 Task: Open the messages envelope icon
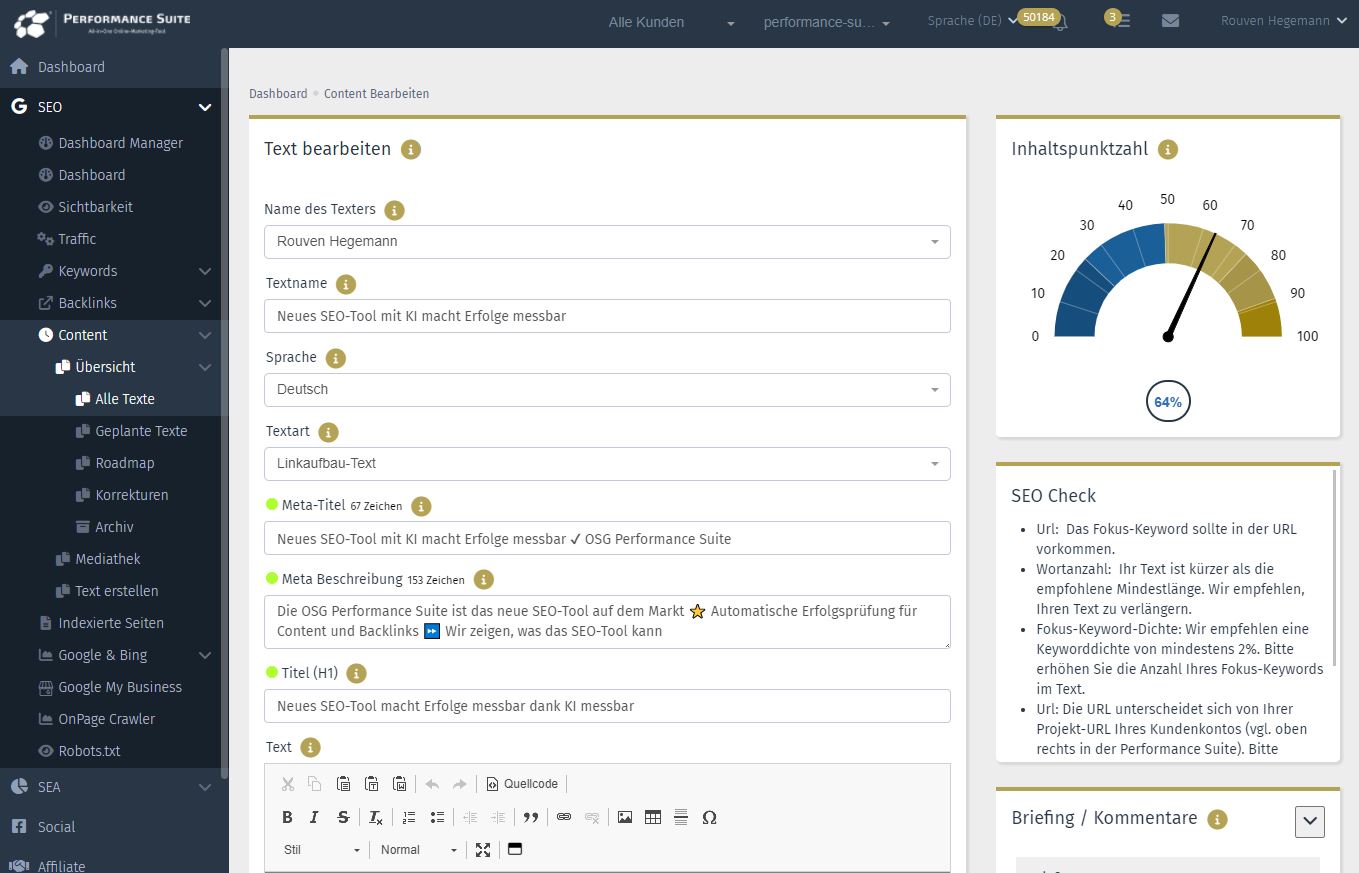pyautogui.click(x=1170, y=20)
